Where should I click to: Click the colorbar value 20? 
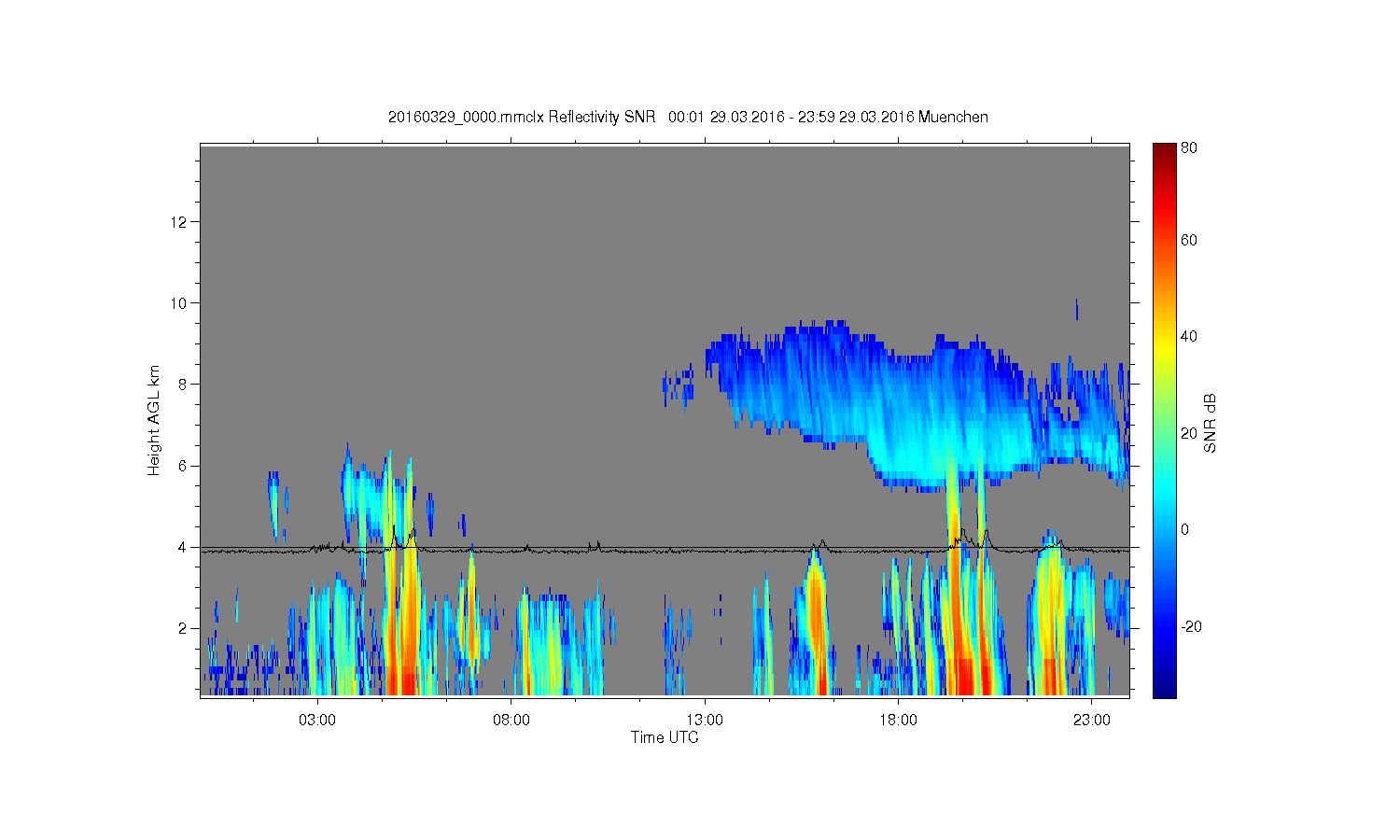pos(1189,433)
